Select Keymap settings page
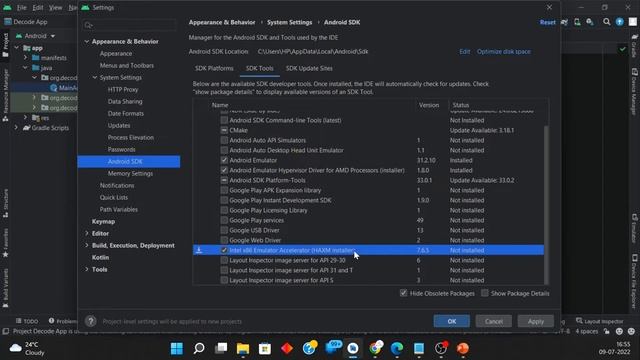Screen dimensions: 640x360 coord(103,222)
